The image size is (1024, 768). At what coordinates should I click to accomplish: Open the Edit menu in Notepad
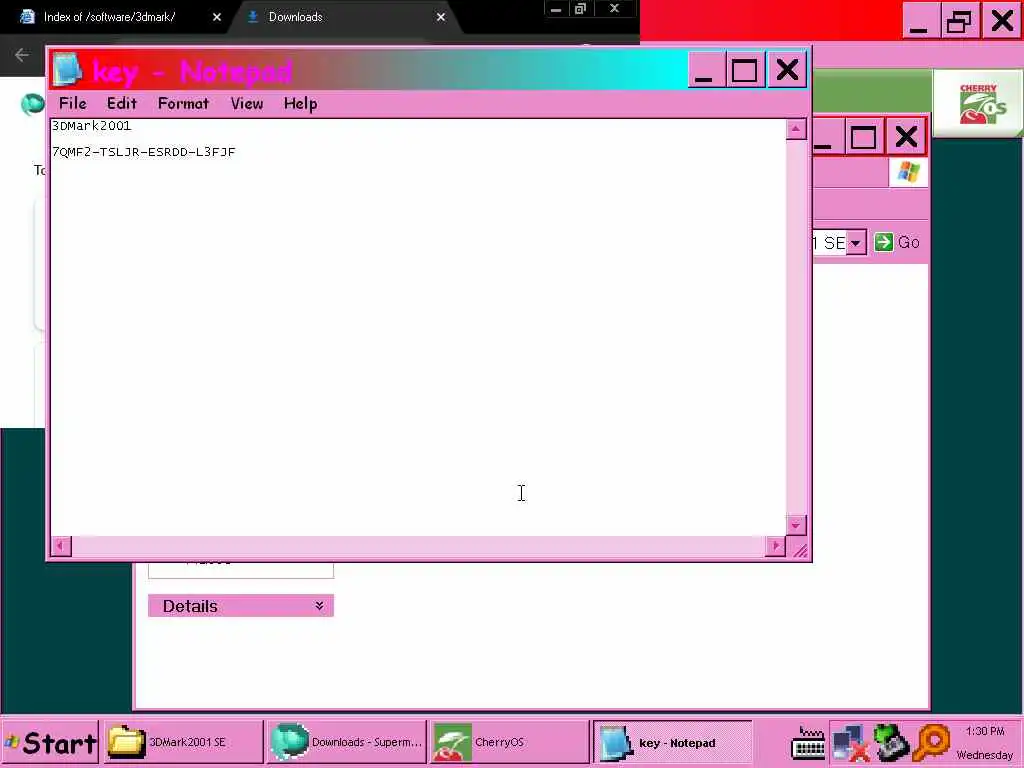coord(121,103)
